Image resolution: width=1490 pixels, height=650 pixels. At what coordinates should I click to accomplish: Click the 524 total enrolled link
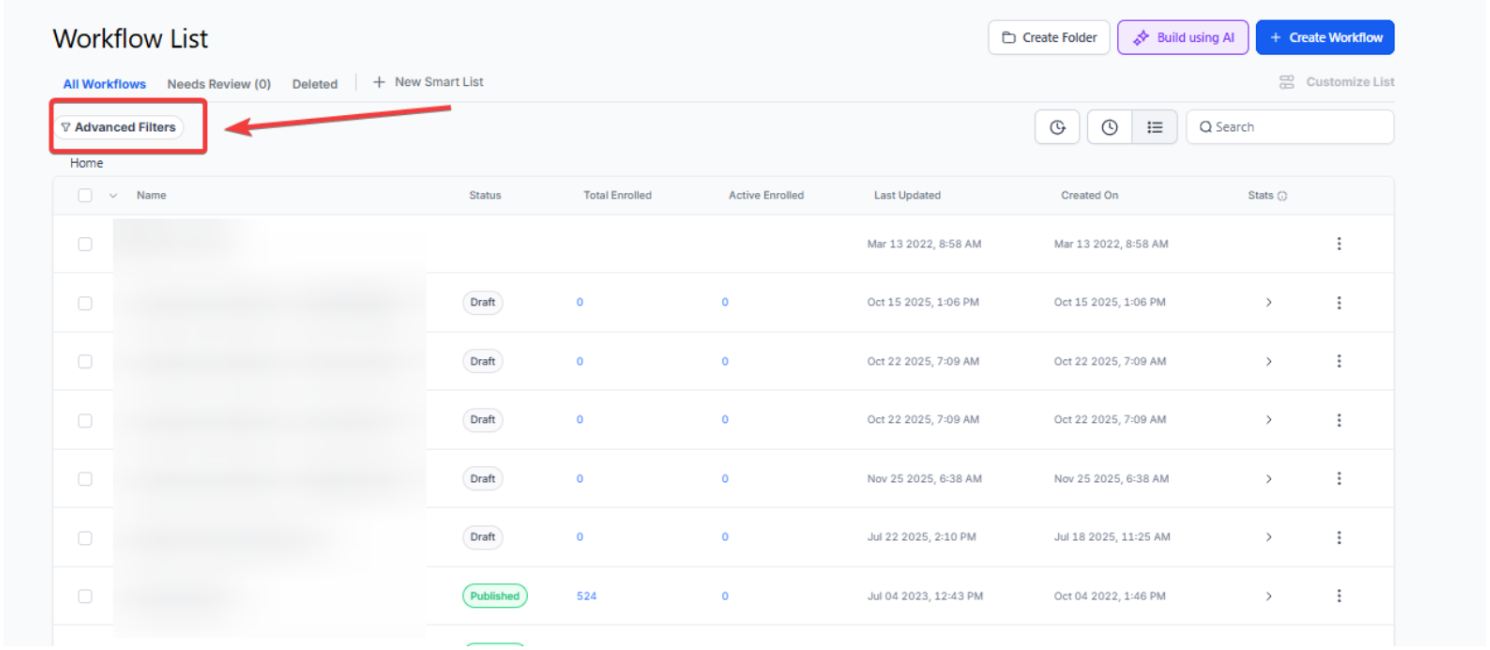point(587,596)
